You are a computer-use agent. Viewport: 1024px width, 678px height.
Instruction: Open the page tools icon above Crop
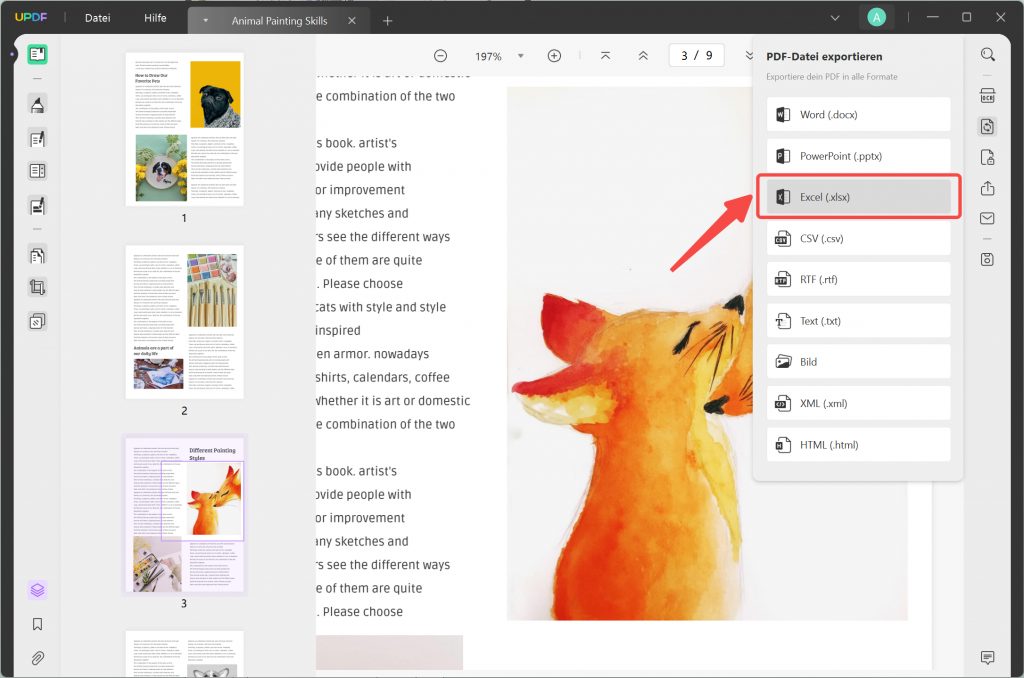37,255
